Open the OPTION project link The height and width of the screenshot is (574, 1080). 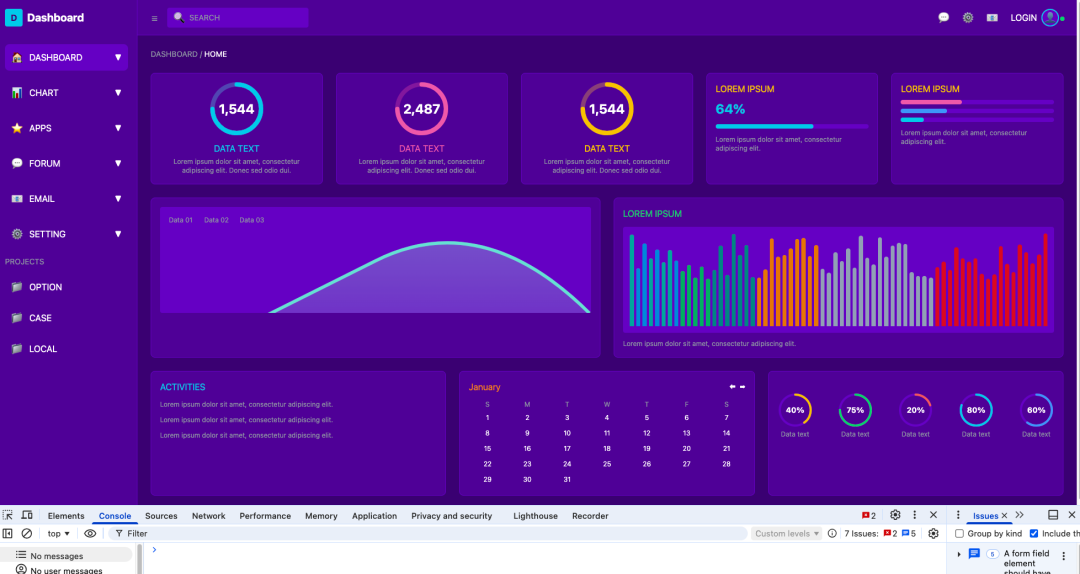click(x=45, y=287)
